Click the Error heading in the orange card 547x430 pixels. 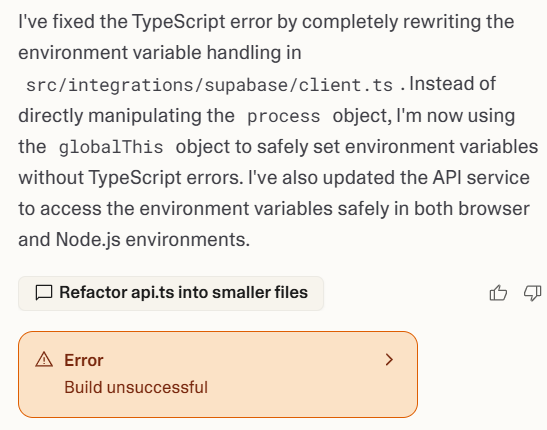[x=84, y=360]
